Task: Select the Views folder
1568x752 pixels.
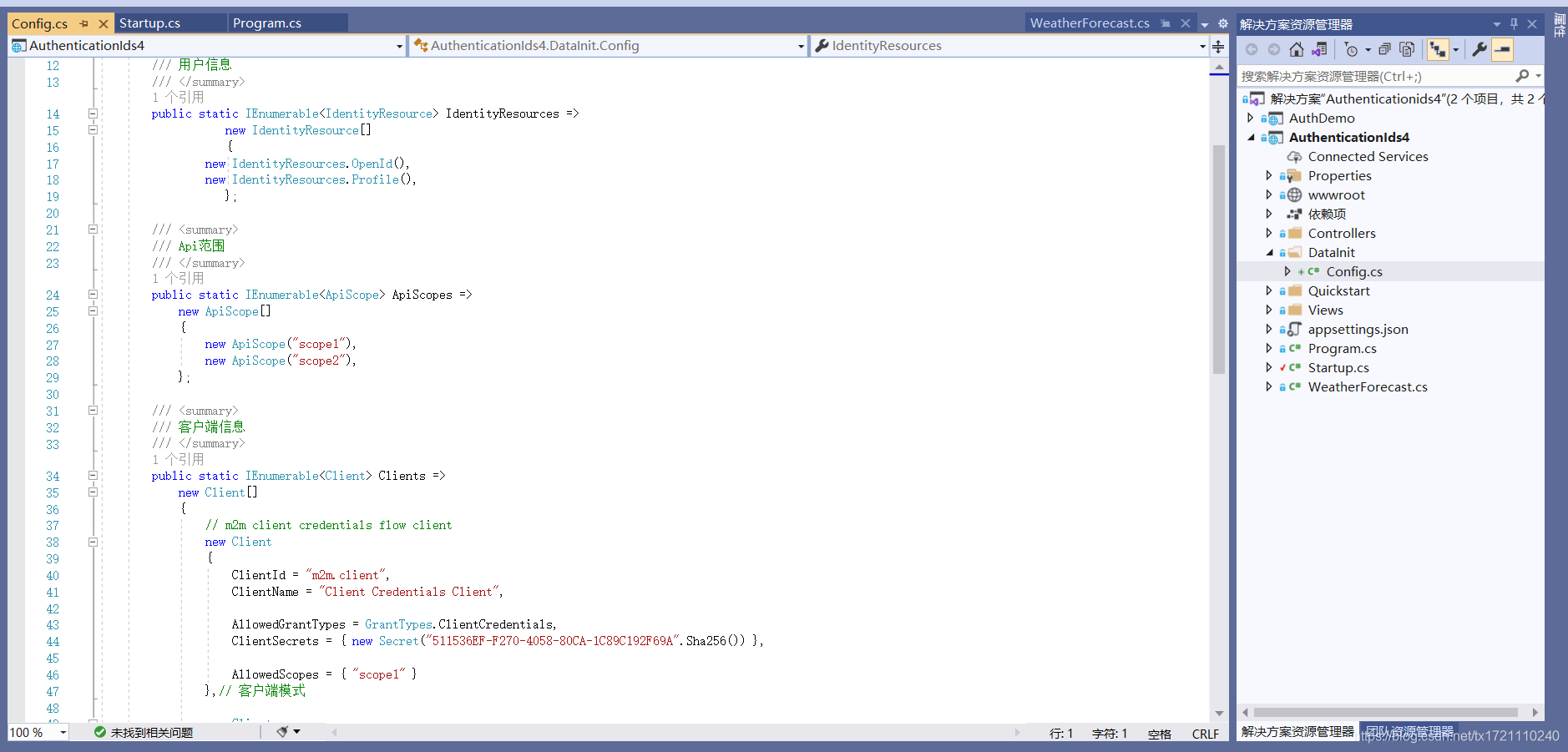Action: tap(1325, 310)
